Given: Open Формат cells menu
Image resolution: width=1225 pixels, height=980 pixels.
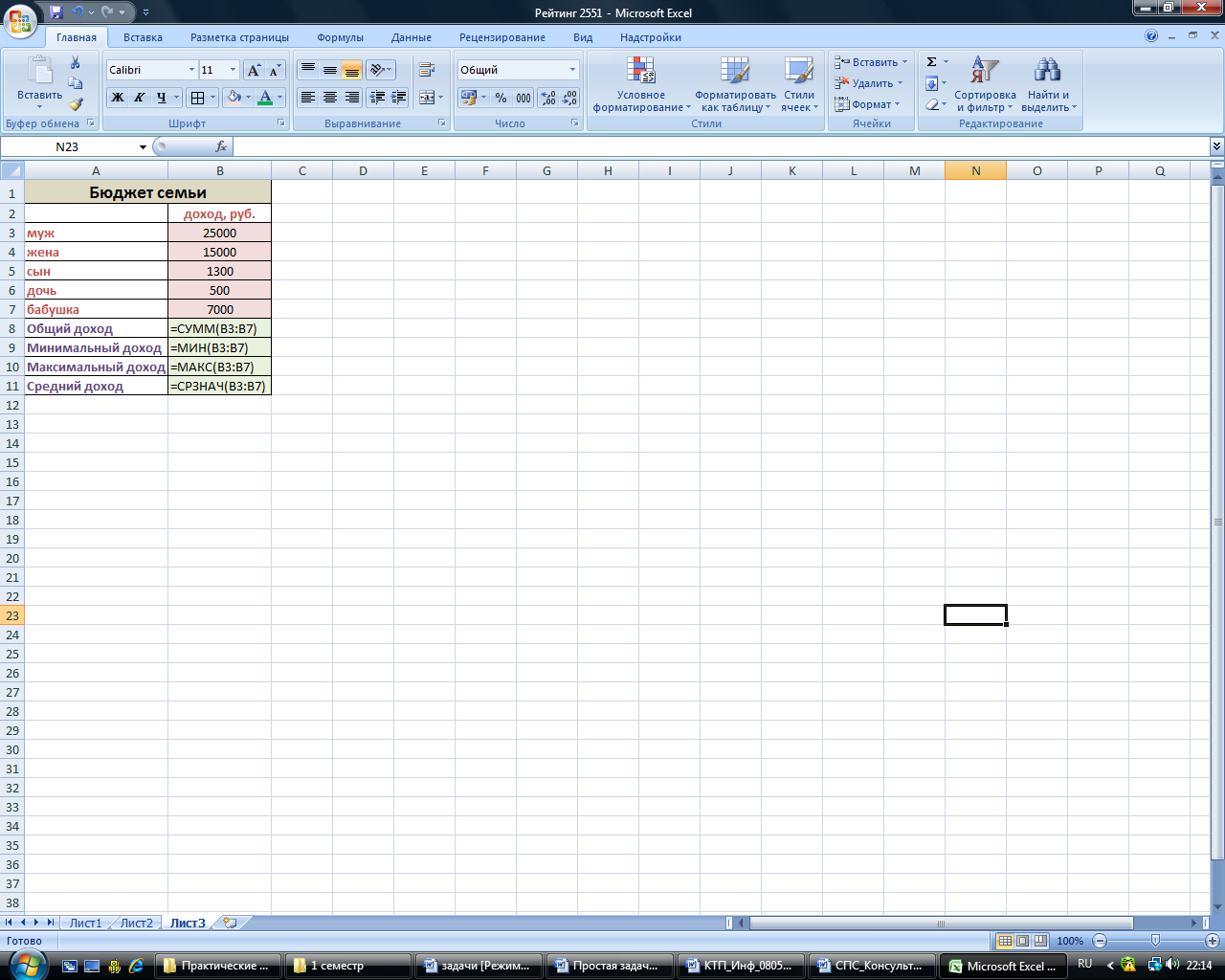Looking at the screenshot, I should click(x=866, y=104).
